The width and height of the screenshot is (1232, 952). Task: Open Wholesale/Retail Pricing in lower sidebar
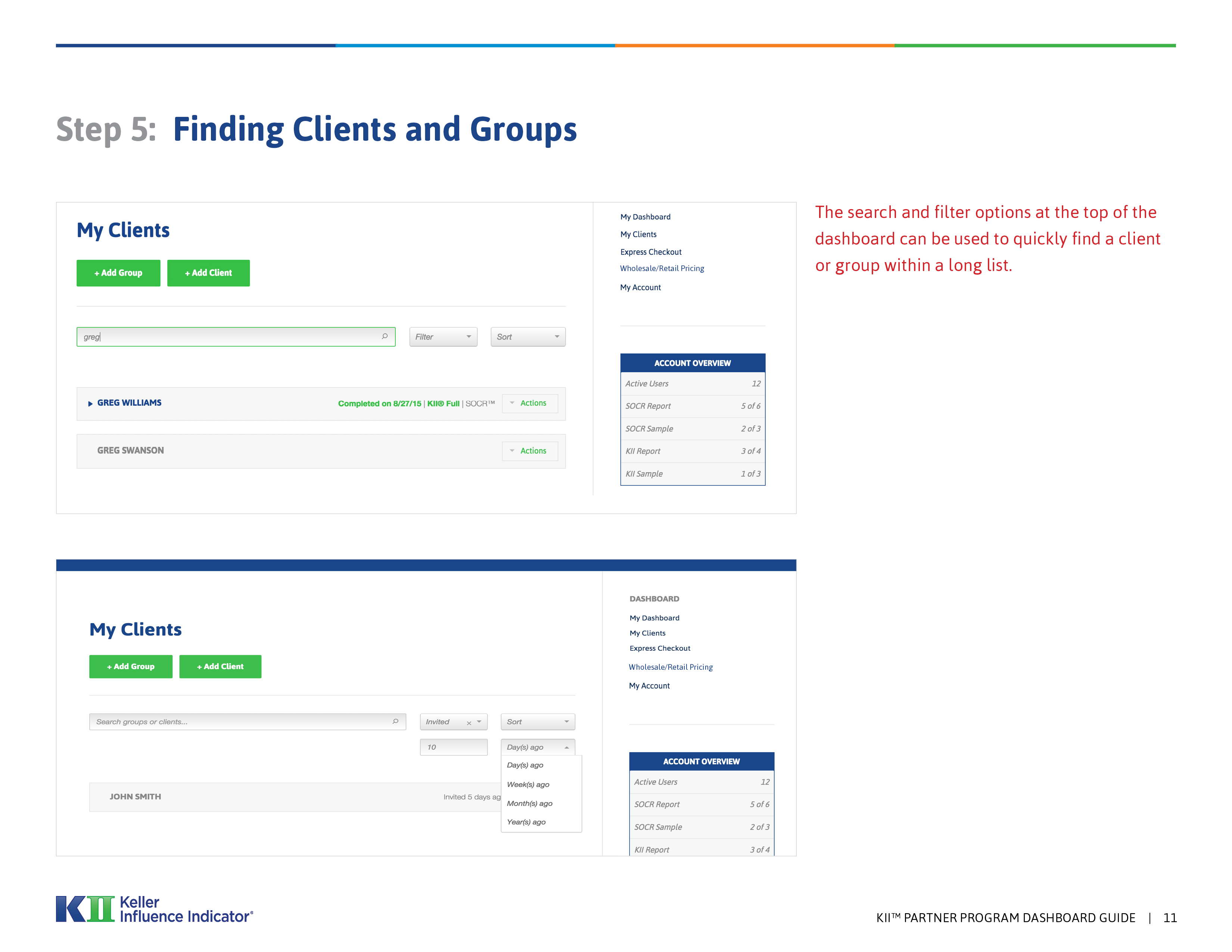[671, 667]
